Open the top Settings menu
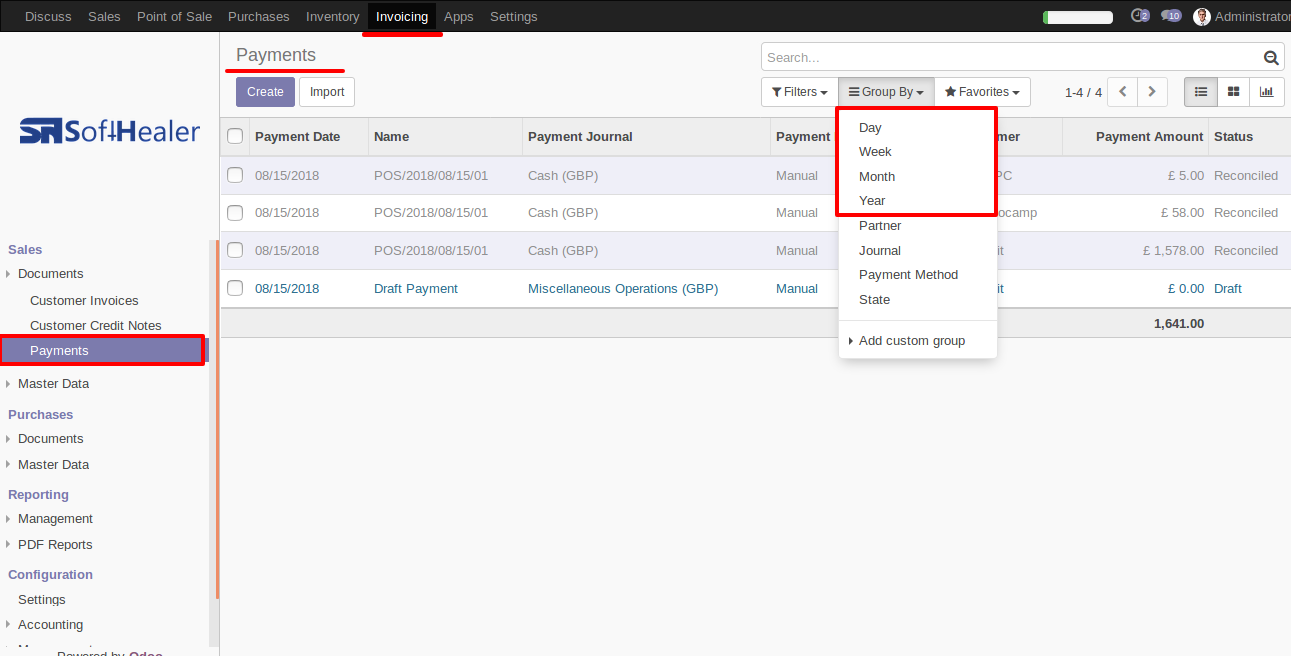The height and width of the screenshot is (656, 1291). click(514, 16)
